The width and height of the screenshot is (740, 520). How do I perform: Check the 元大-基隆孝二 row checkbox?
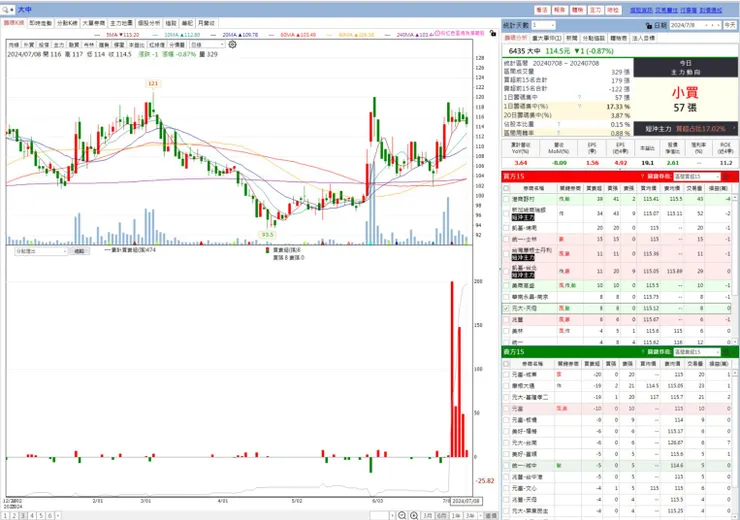click(506, 397)
